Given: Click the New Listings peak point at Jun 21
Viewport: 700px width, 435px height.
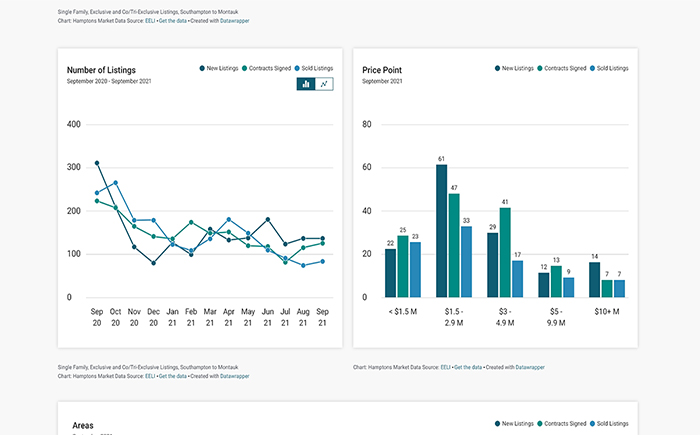Looking at the screenshot, I should tap(268, 219).
